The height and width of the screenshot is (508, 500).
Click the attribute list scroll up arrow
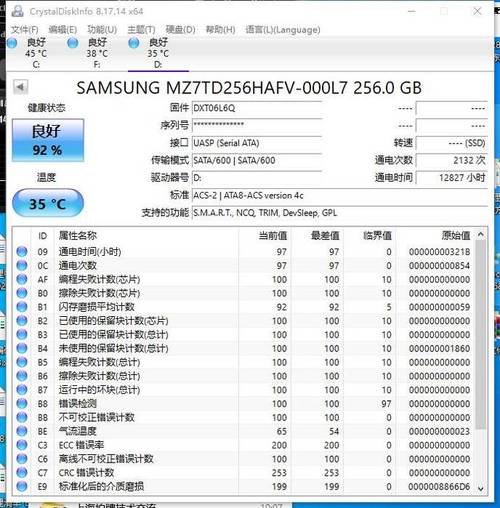[481, 235]
